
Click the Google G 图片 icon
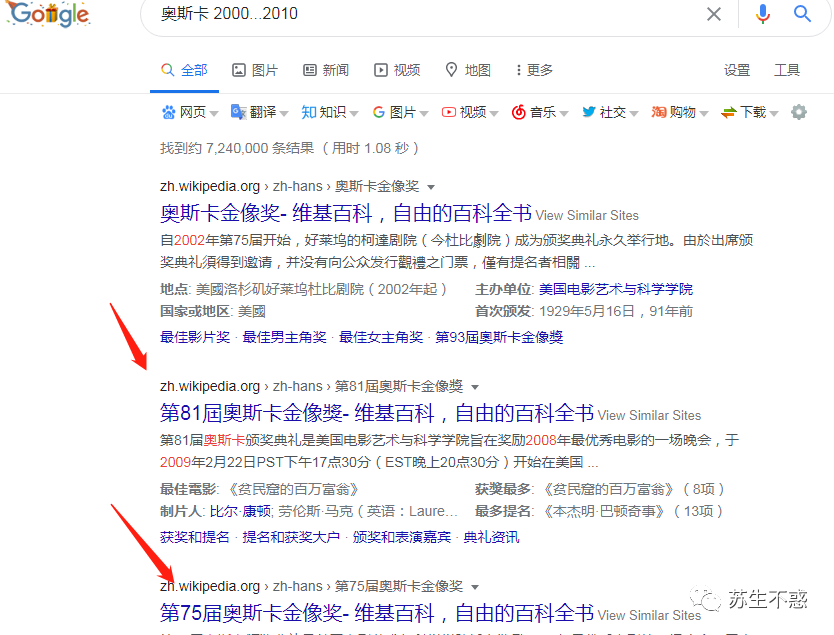coord(379,112)
